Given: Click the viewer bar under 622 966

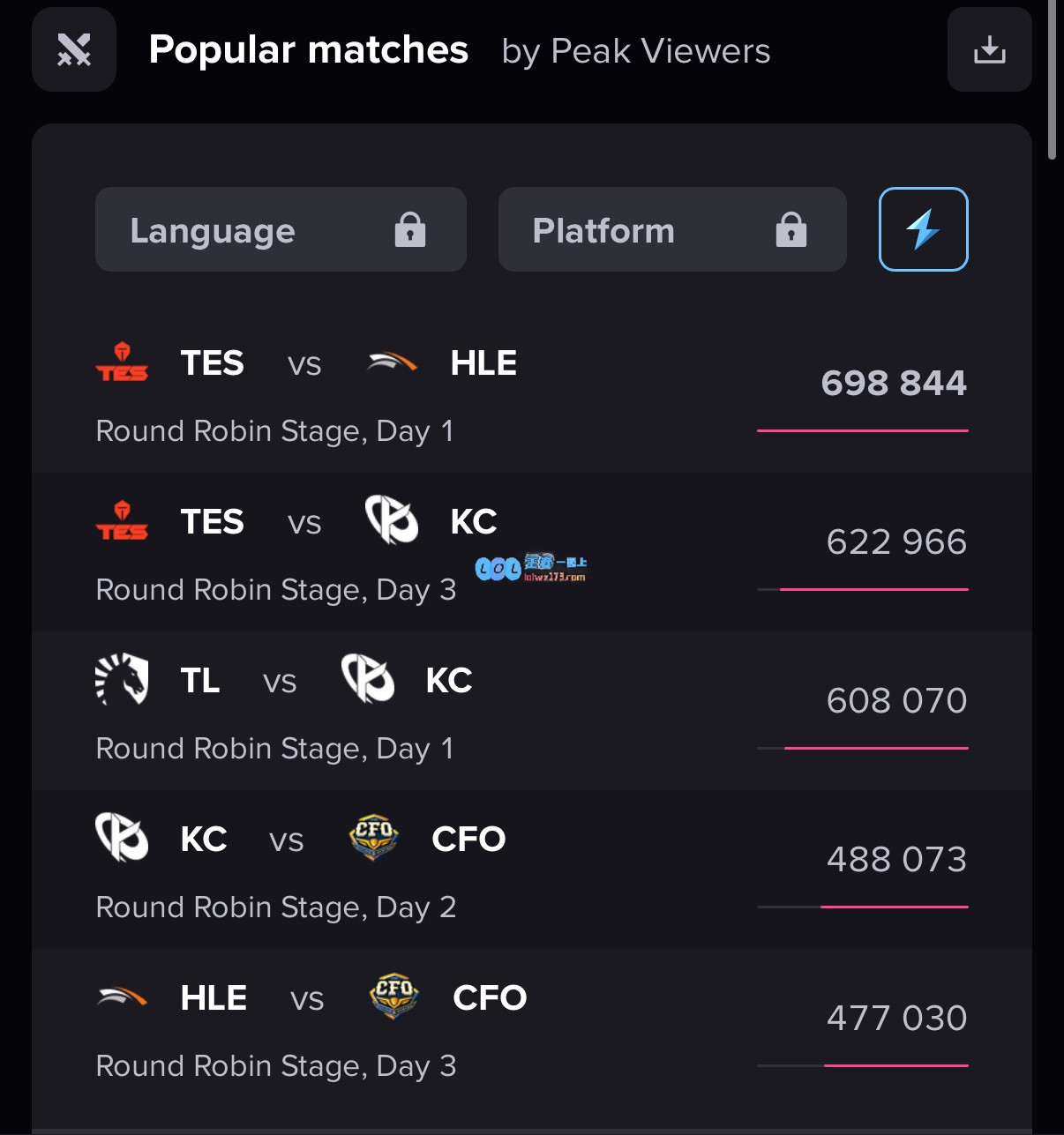Looking at the screenshot, I should [863, 589].
